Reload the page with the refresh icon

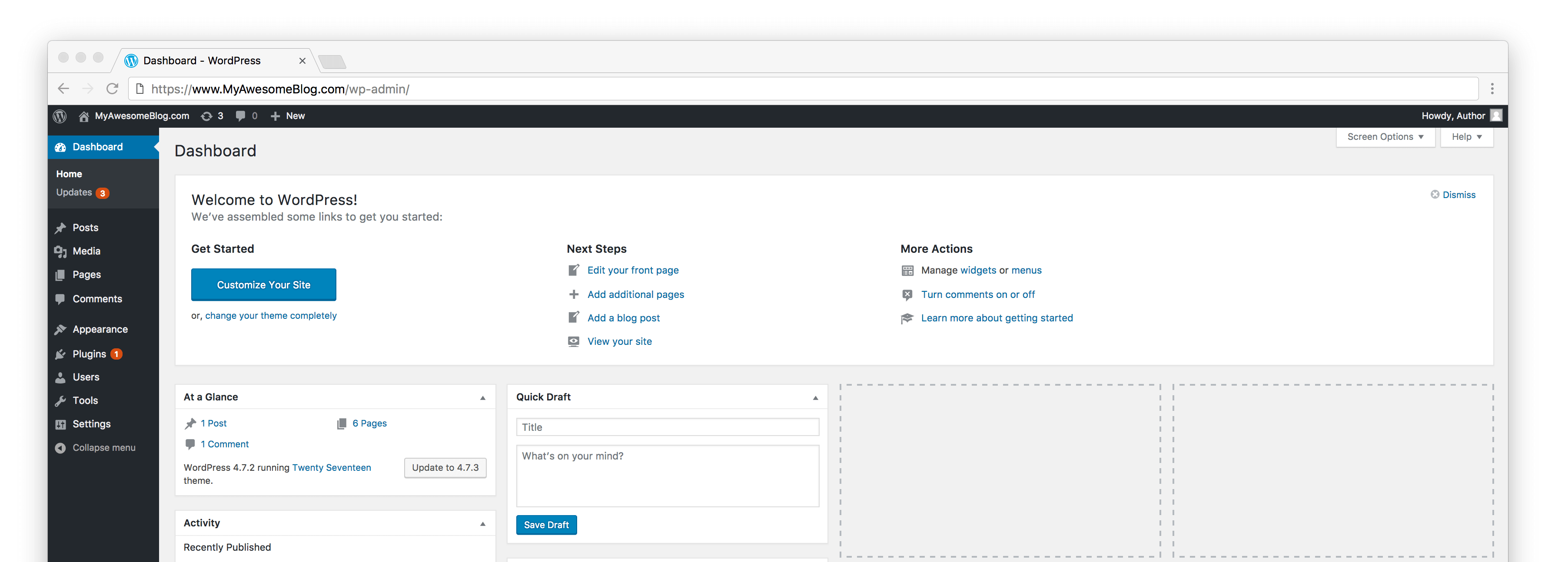[112, 89]
